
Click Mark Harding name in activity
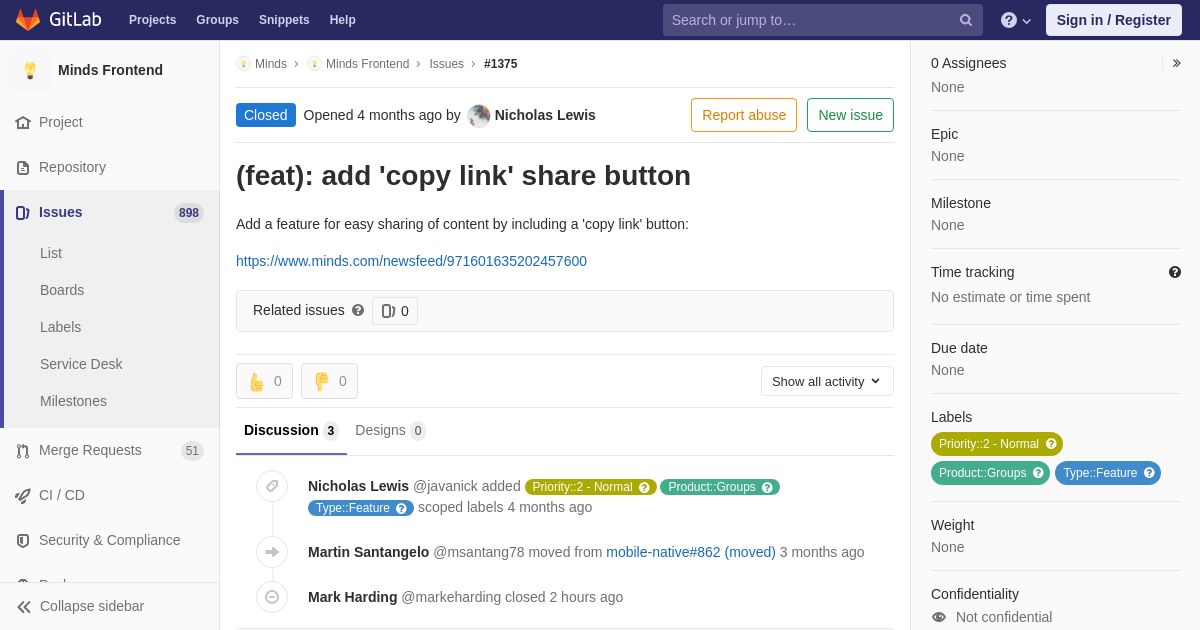352,597
